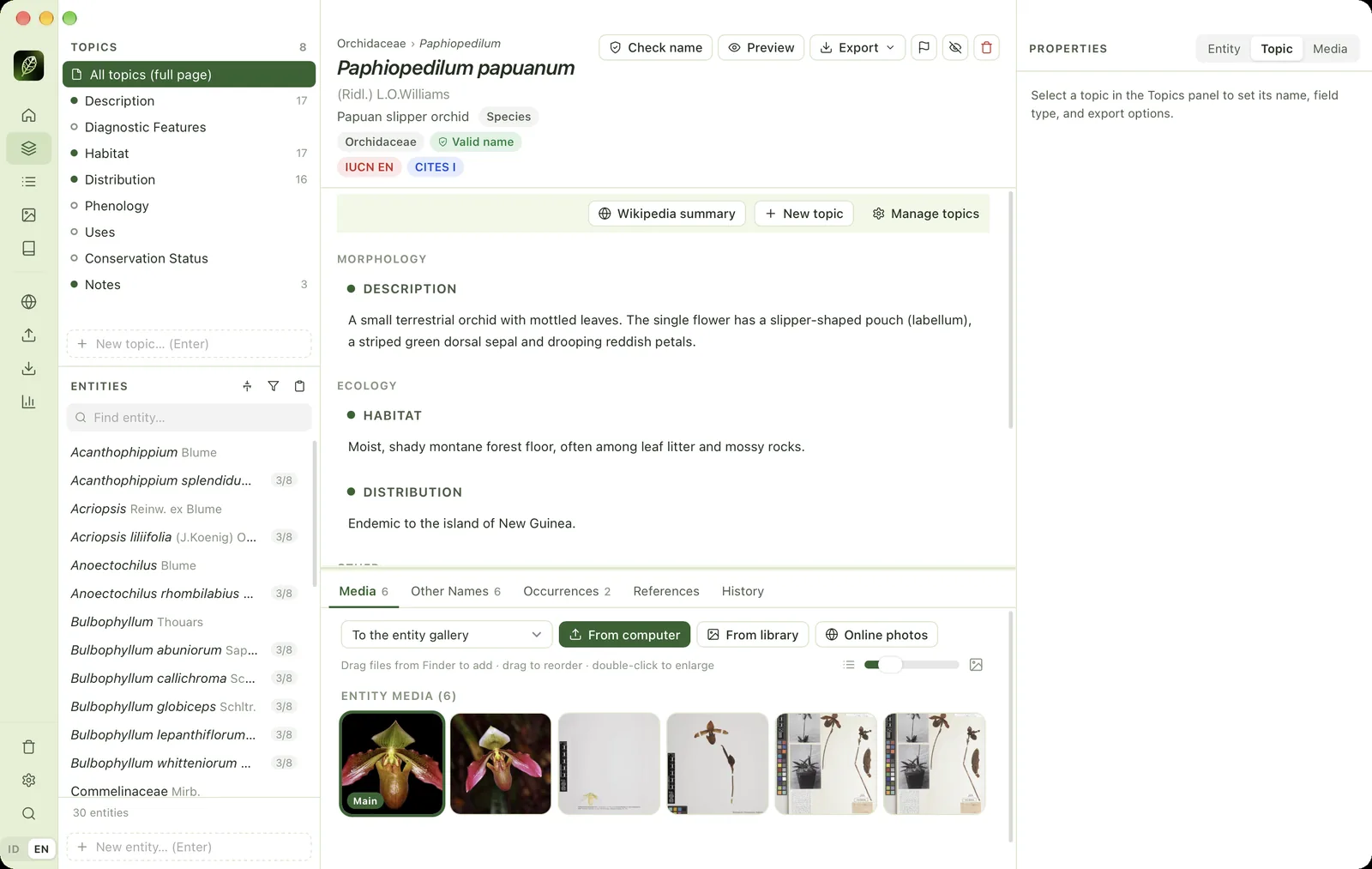Switch language to EN
Image resolution: width=1372 pixels, height=869 pixels.
tap(41, 849)
